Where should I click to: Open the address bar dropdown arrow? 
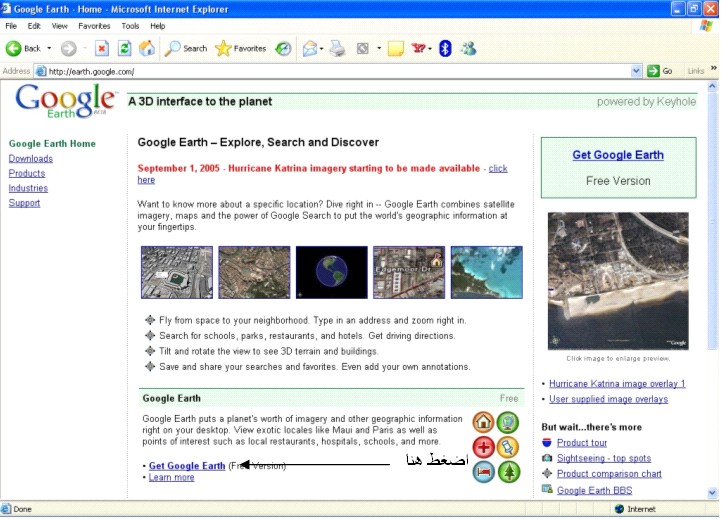(636, 71)
